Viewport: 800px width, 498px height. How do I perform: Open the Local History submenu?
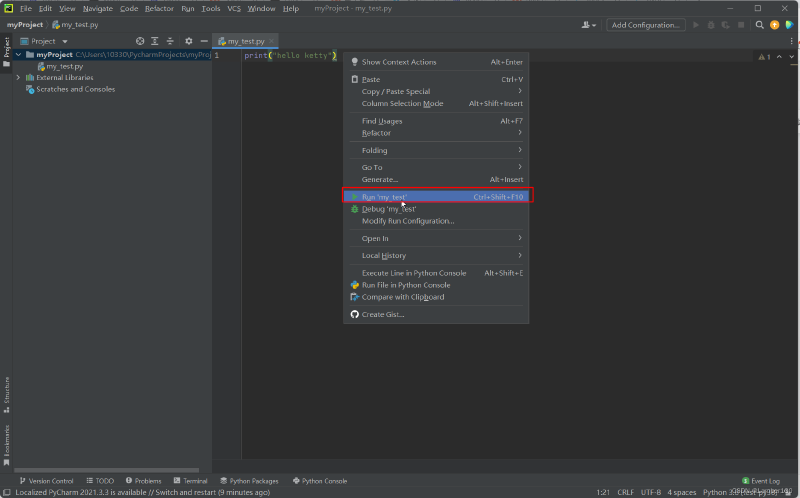437,255
